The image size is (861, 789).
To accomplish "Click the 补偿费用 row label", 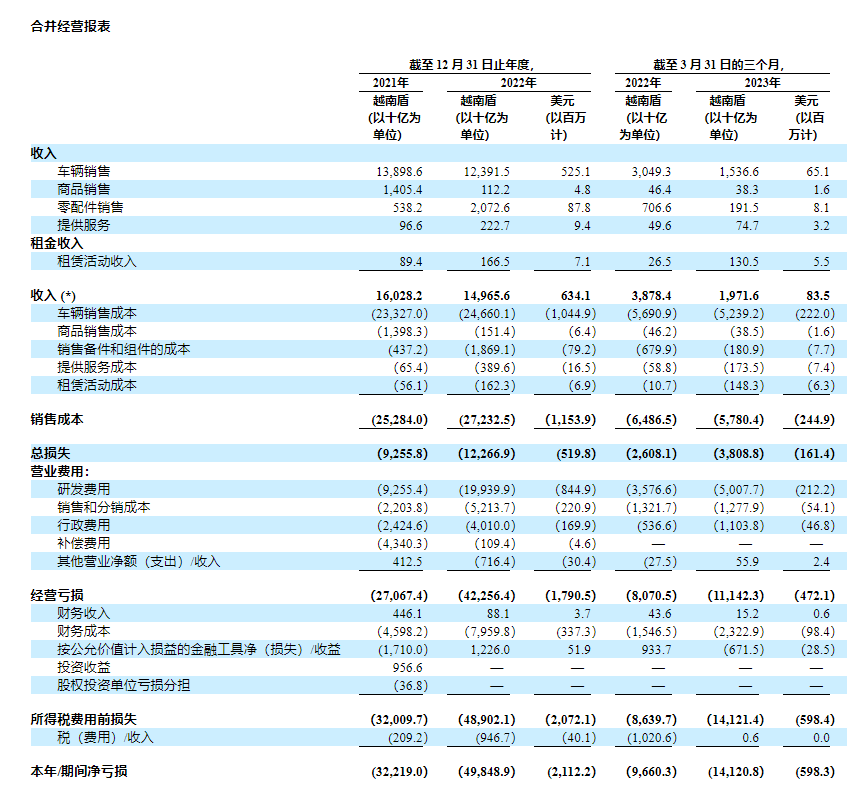I will point(84,543).
